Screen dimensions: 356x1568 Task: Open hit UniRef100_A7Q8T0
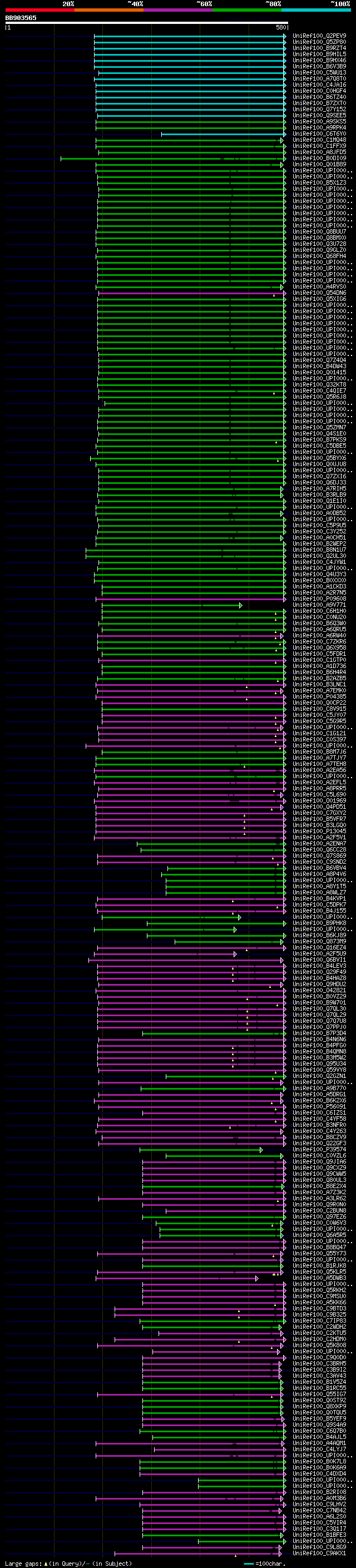click(x=319, y=78)
